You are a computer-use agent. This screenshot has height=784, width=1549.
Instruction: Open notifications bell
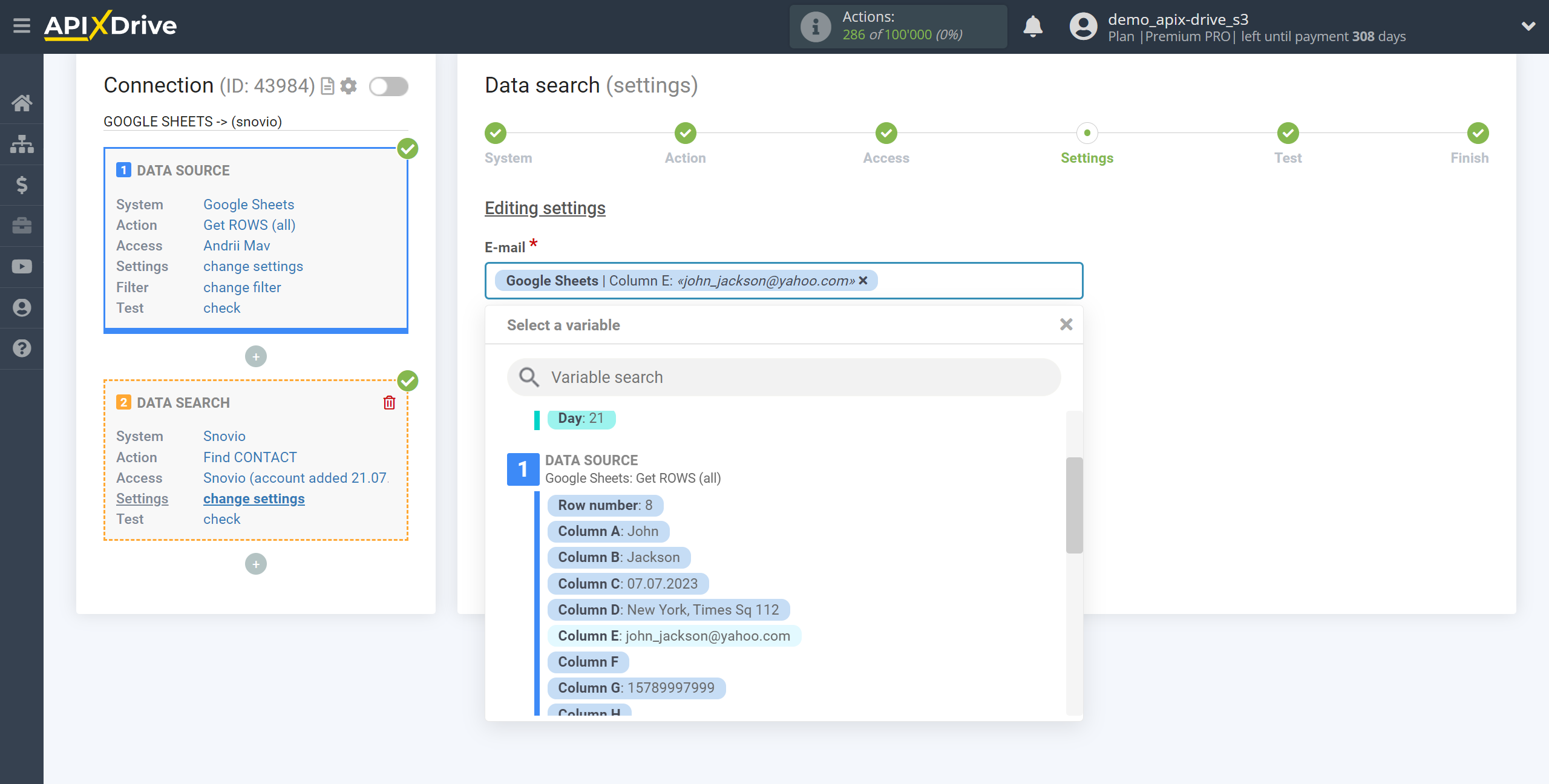[x=1033, y=27]
